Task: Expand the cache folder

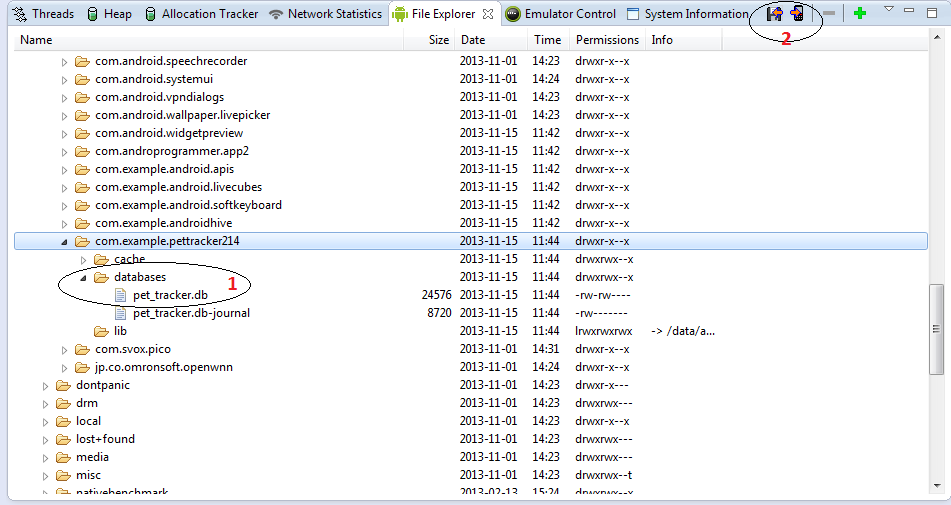Action: (x=84, y=260)
